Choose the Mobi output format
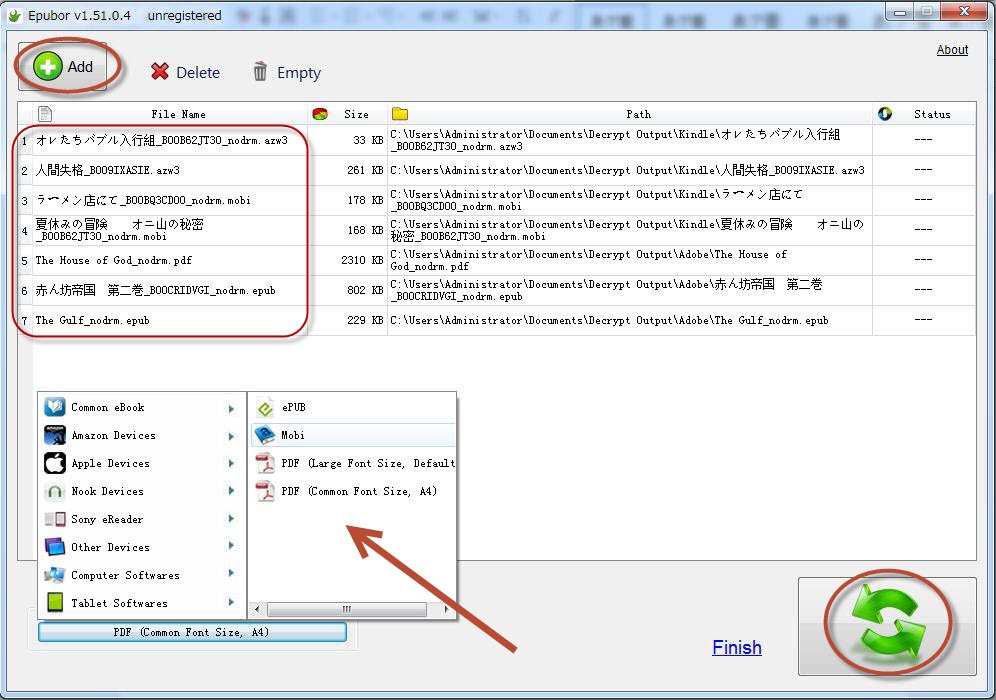The height and width of the screenshot is (700, 996). [353, 435]
